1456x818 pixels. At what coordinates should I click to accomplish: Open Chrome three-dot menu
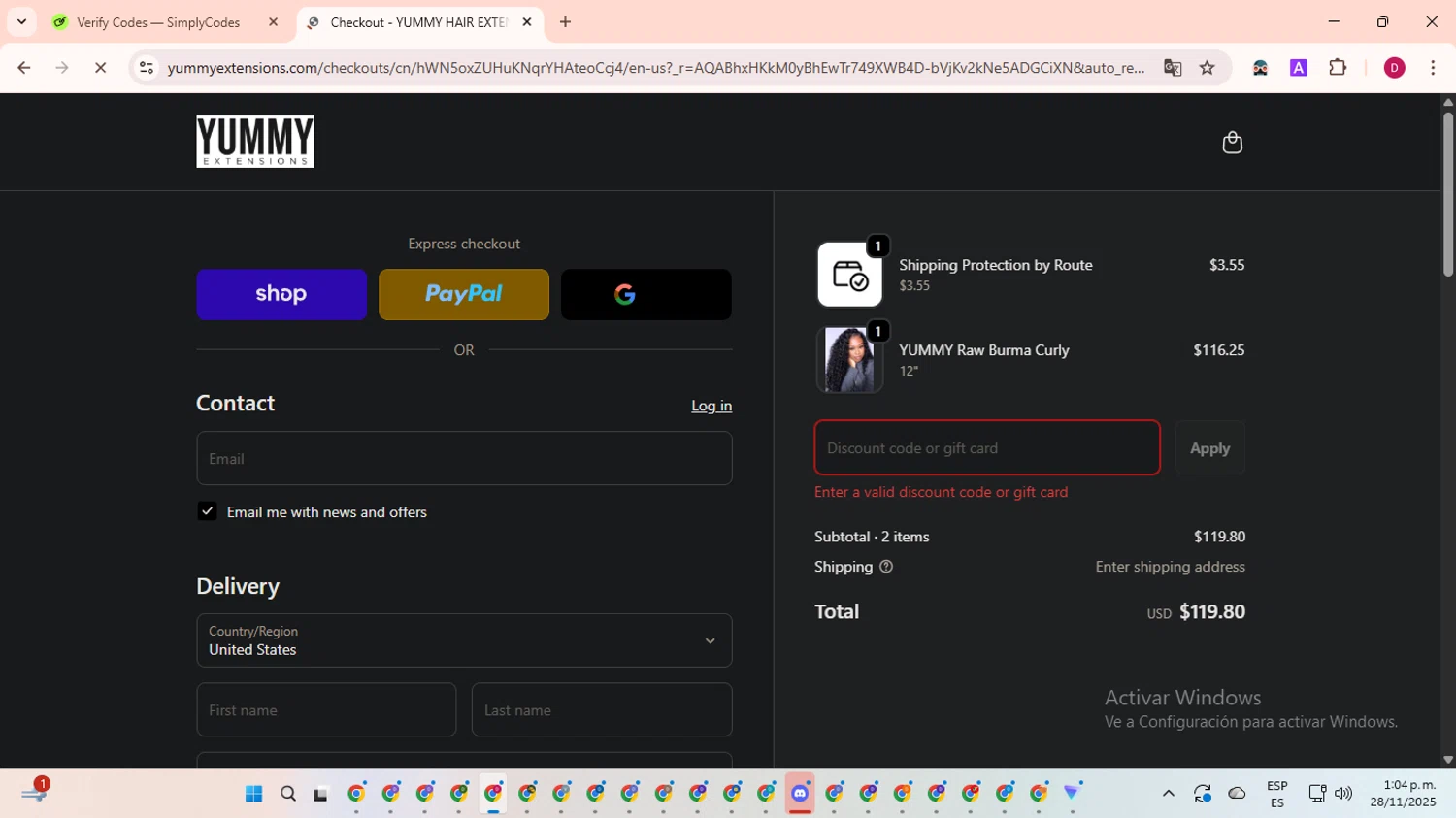[x=1433, y=68]
